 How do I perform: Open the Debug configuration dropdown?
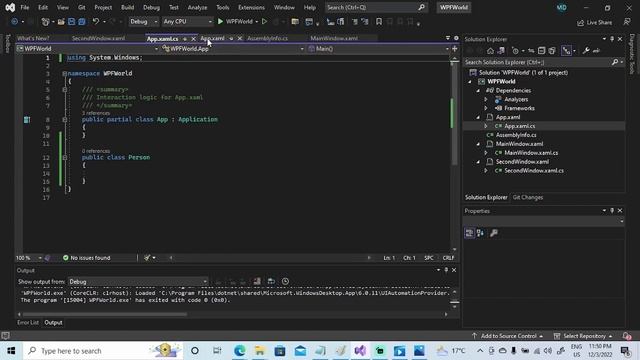pos(143,21)
